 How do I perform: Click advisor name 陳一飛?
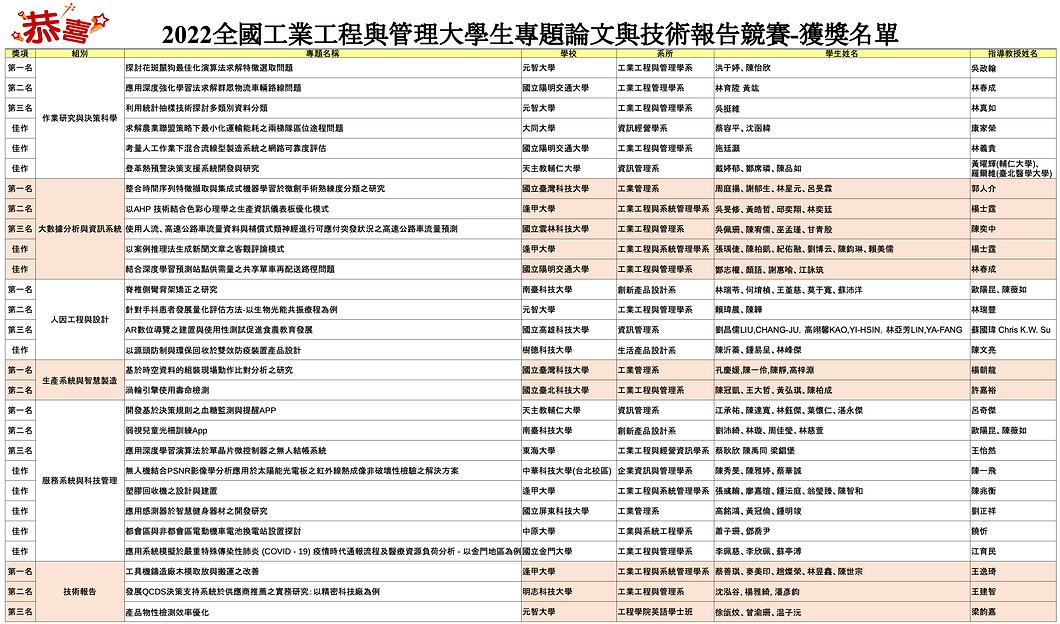[x=984, y=471]
